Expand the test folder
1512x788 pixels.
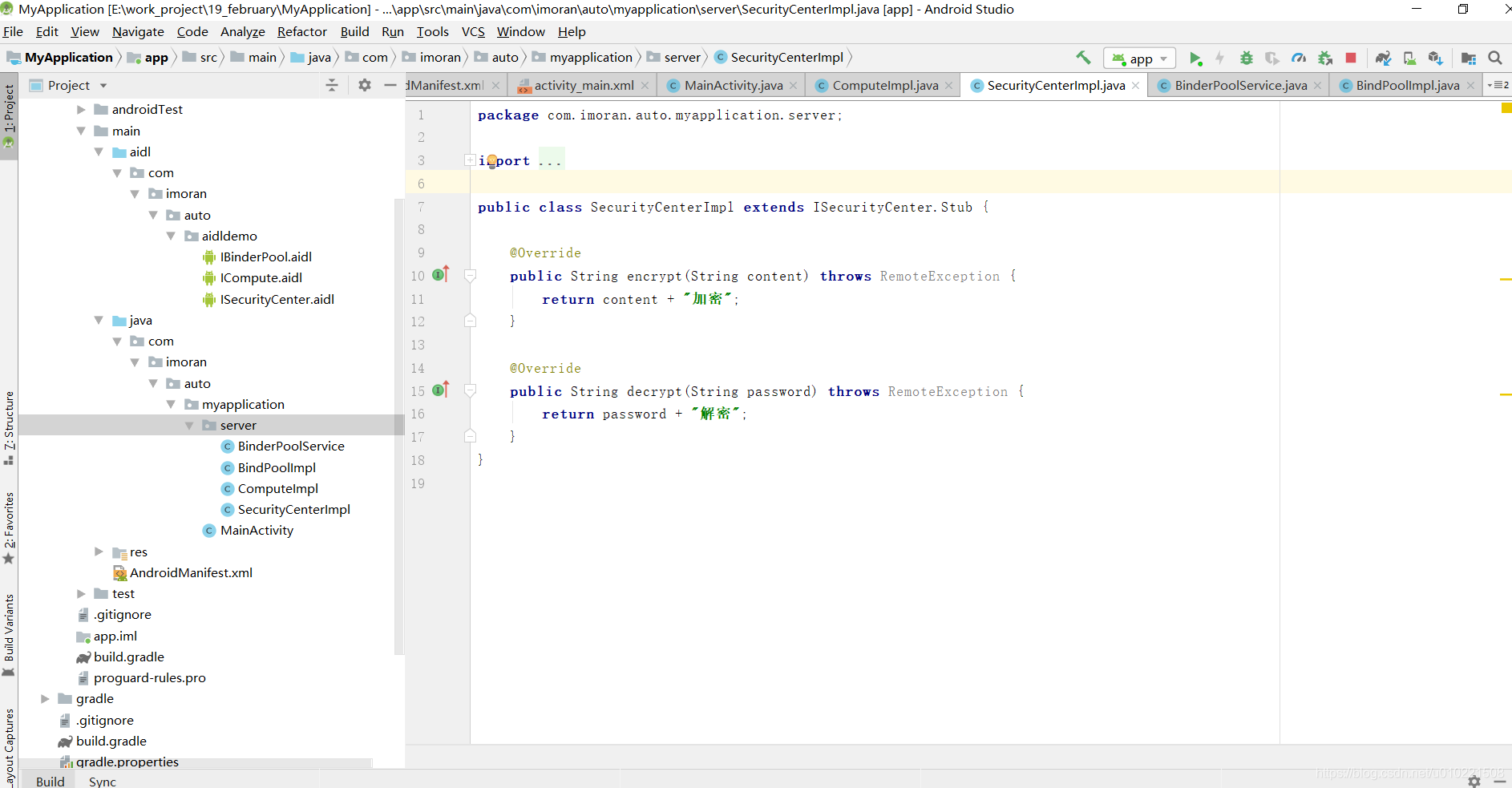[81, 593]
